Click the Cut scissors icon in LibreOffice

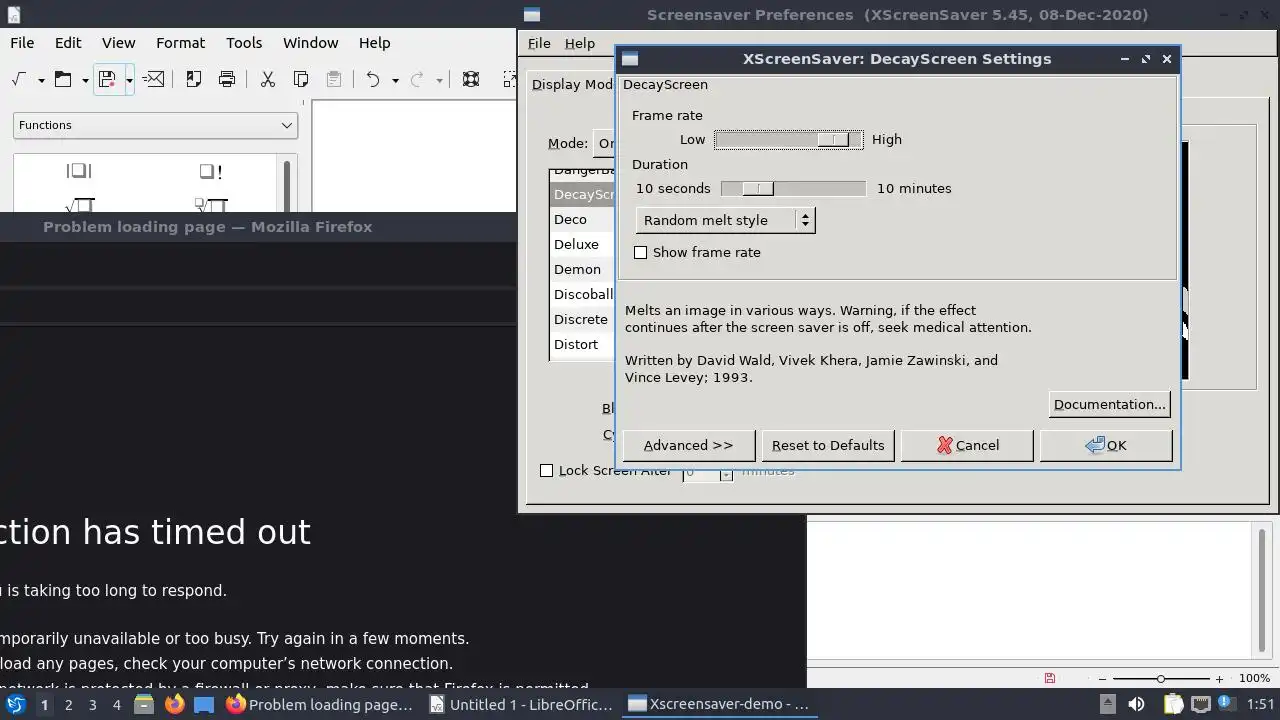[267, 79]
